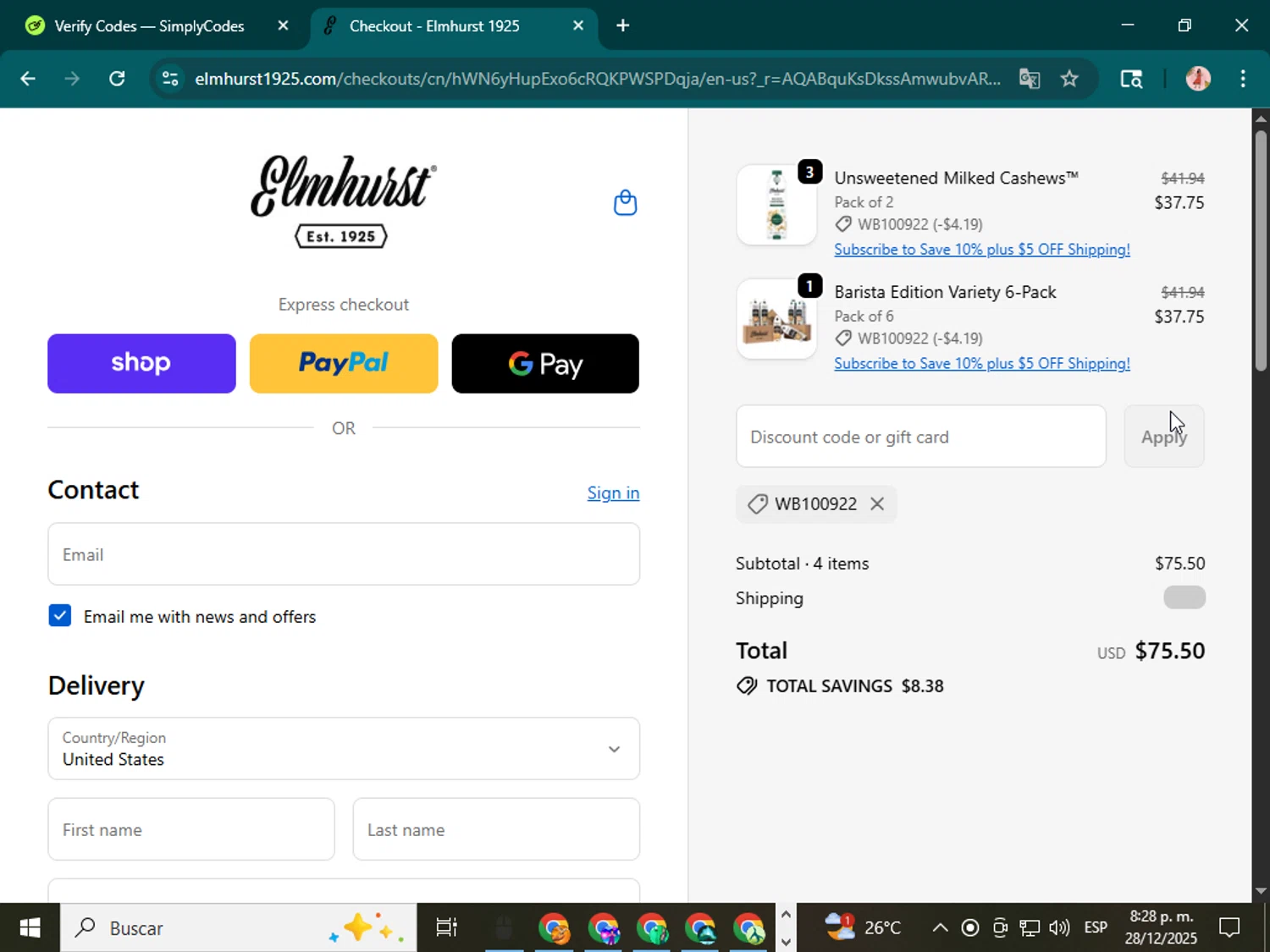Select the Checkout Elmhurst 1925 tab
Screen dimensions: 1270x952
pos(434,26)
